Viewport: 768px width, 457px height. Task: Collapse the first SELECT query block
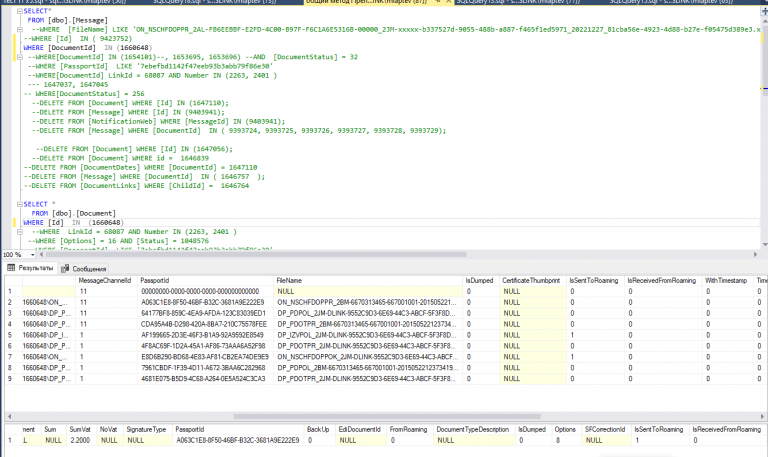(x=19, y=9)
